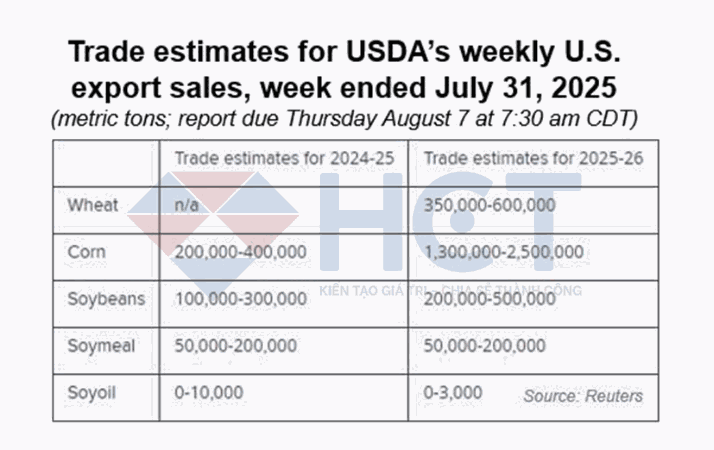Click the Soyoil row label
Viewport: 714px width, 450px height.
[x=92, y=393]
